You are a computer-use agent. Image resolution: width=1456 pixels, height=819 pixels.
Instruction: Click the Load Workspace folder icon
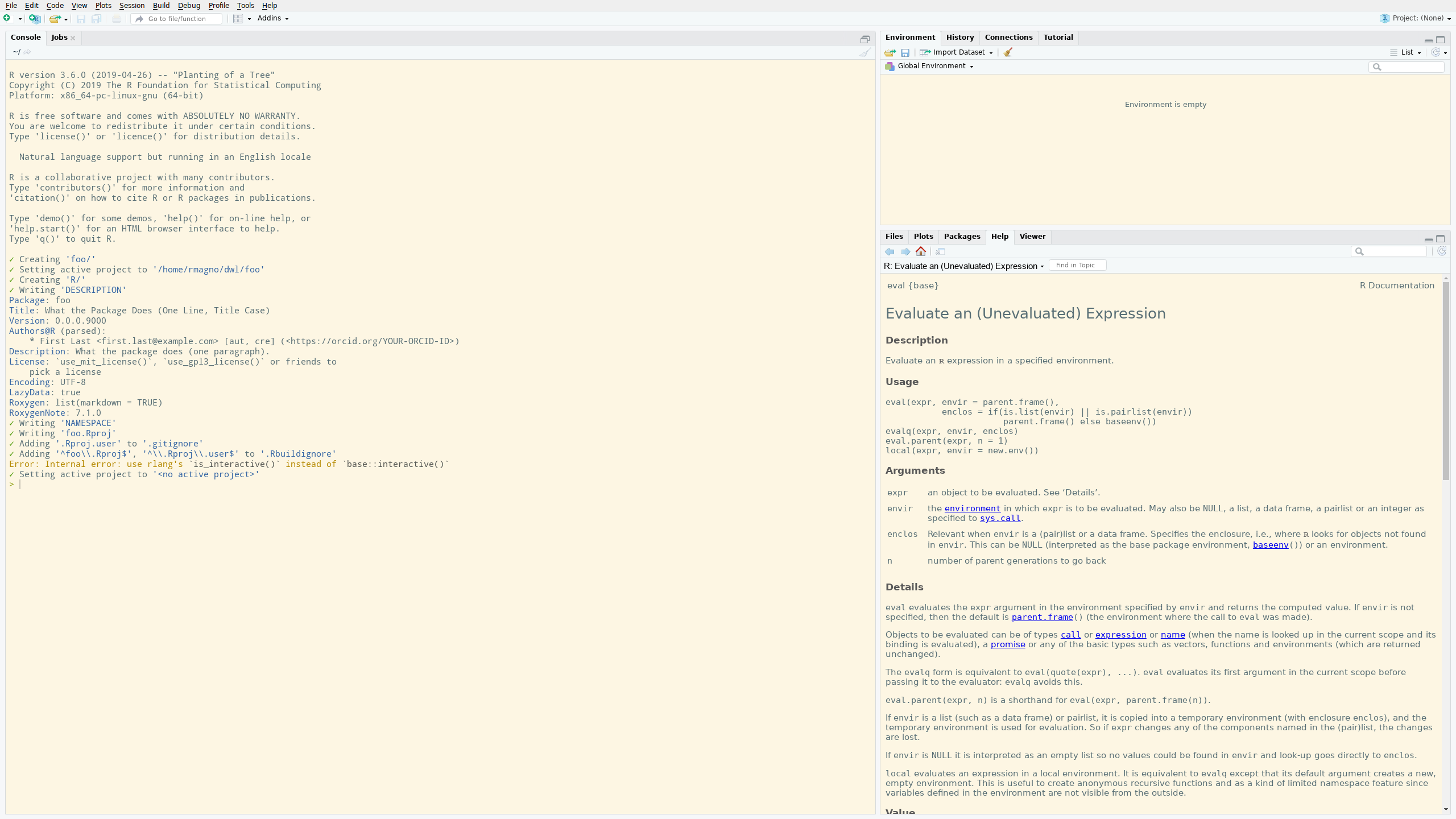tap(890, 52)
